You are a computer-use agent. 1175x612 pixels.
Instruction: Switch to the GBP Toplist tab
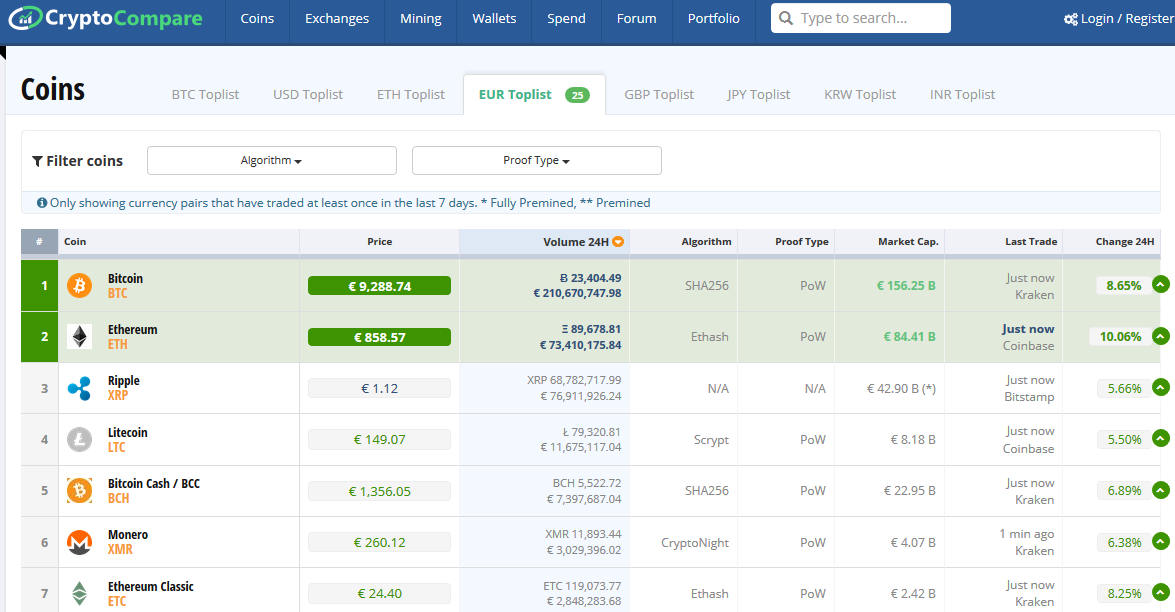pos(659,94)
